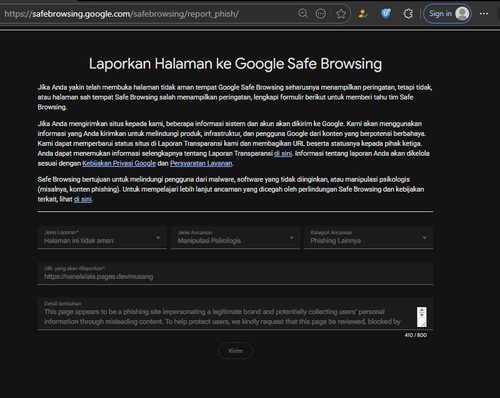Open the blue shield extension icon
The height and width of the screenshot is (398, 500).
386,14
